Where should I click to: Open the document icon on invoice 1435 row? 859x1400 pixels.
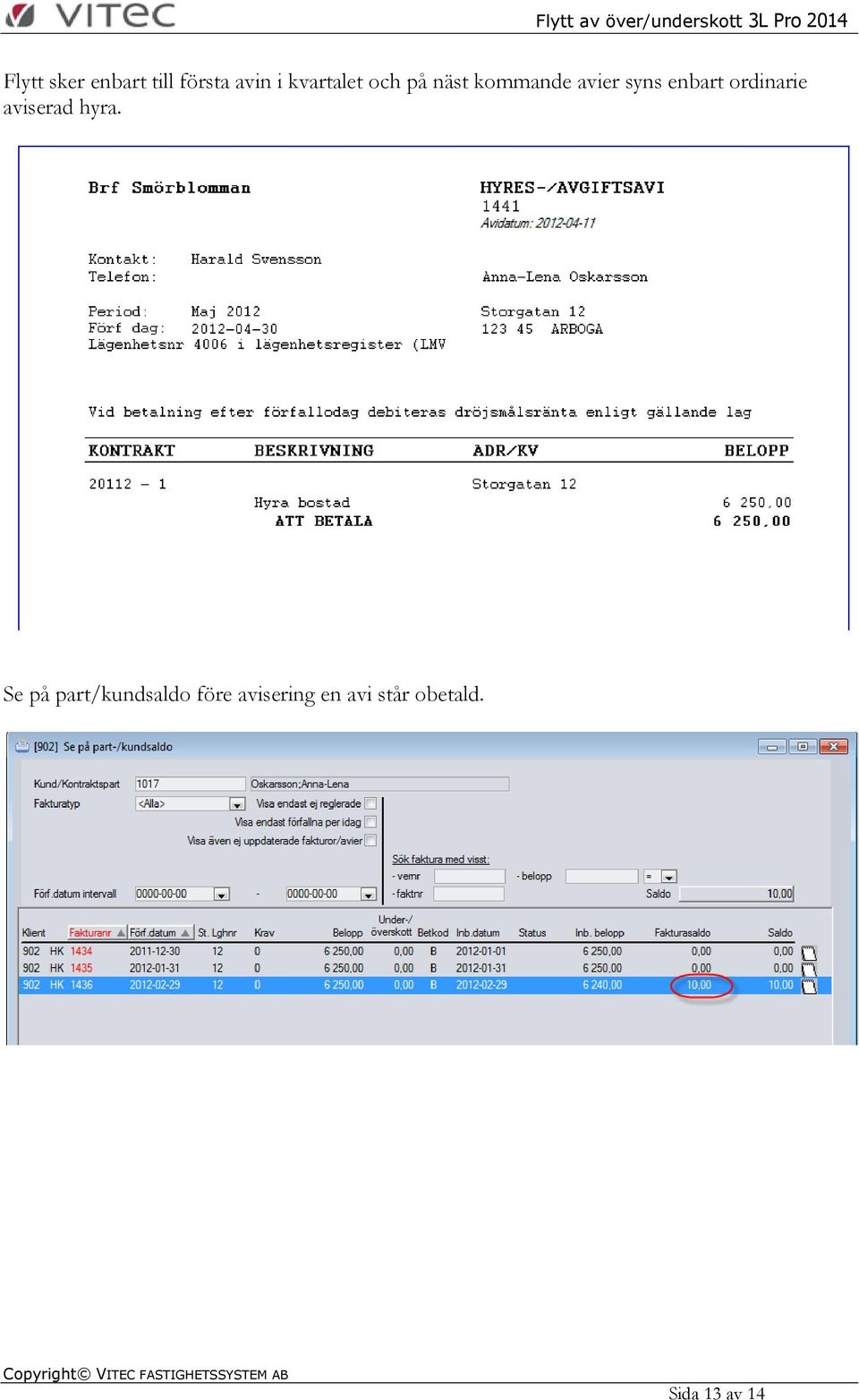[809, 969]
